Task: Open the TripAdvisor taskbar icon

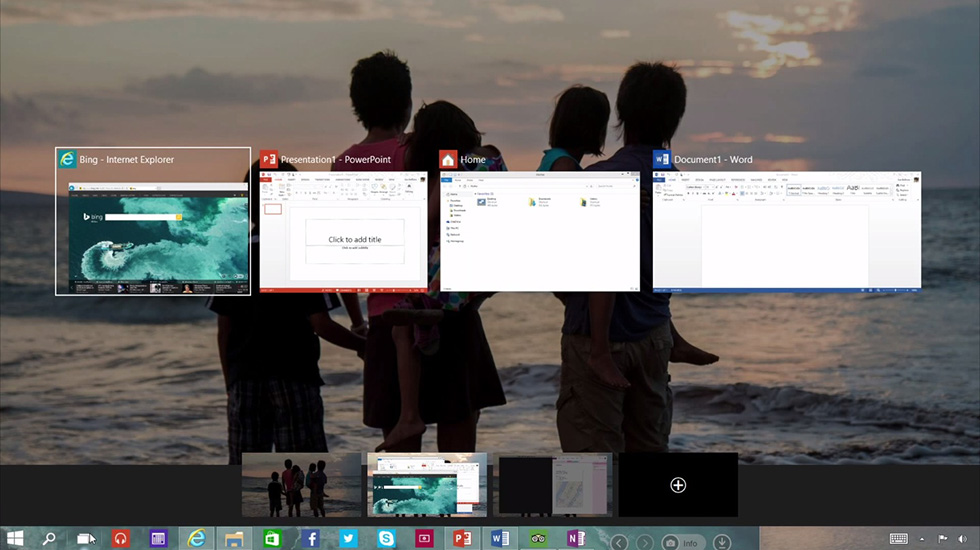Action: 538,538
